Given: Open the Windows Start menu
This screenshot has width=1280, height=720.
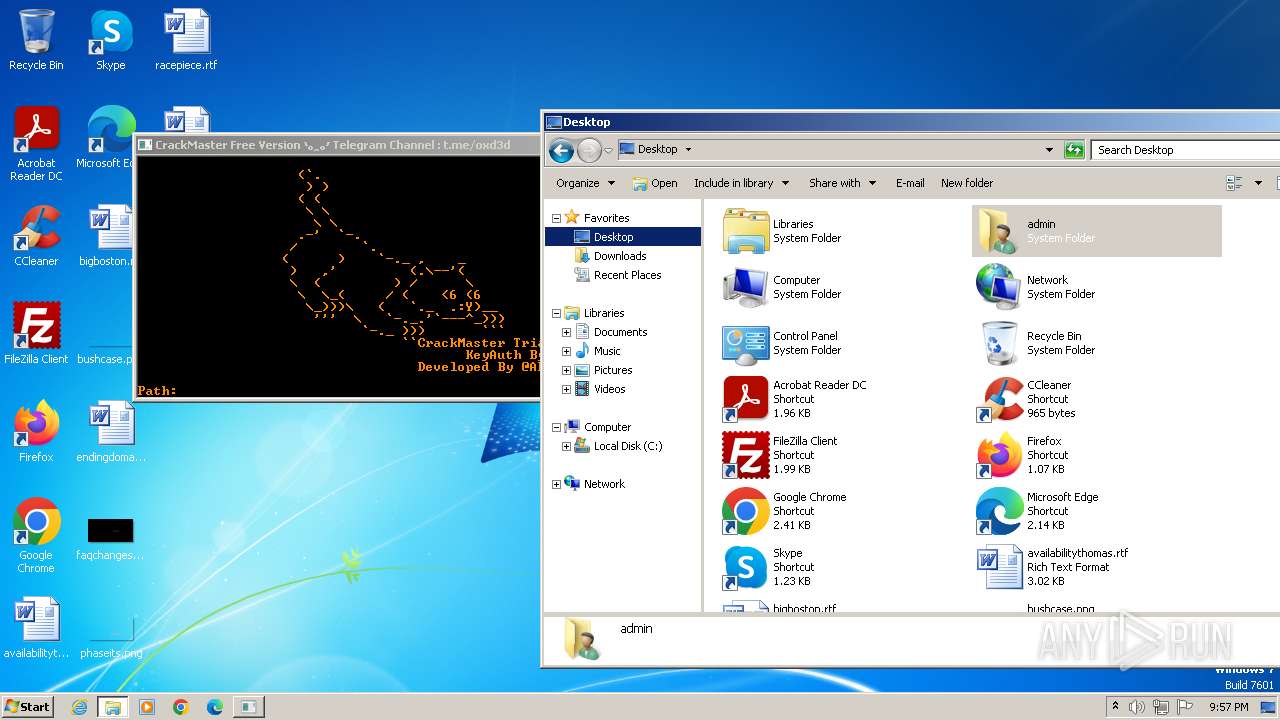Looking at the screenshot, I should pyautogui.click(x=27, y=706).
